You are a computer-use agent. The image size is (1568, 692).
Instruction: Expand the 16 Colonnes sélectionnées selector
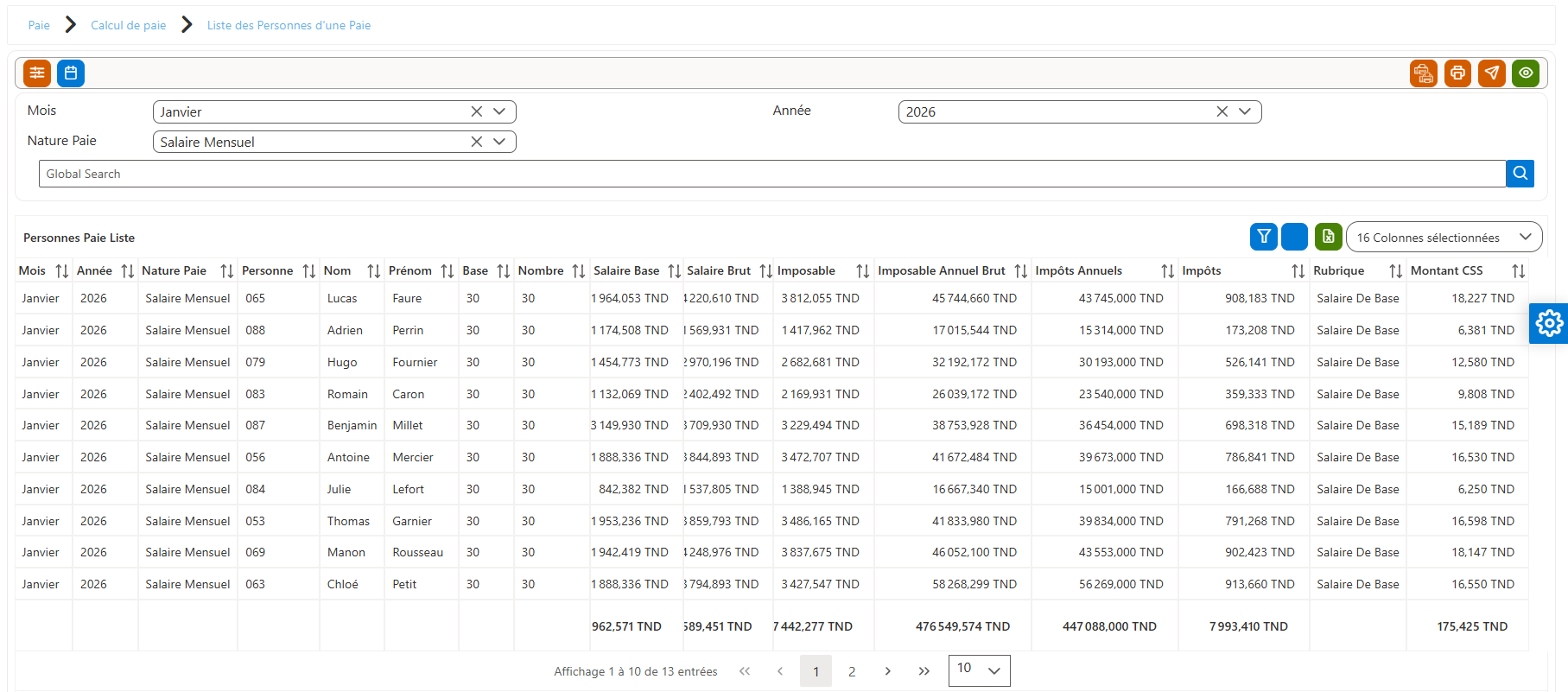1444,238
